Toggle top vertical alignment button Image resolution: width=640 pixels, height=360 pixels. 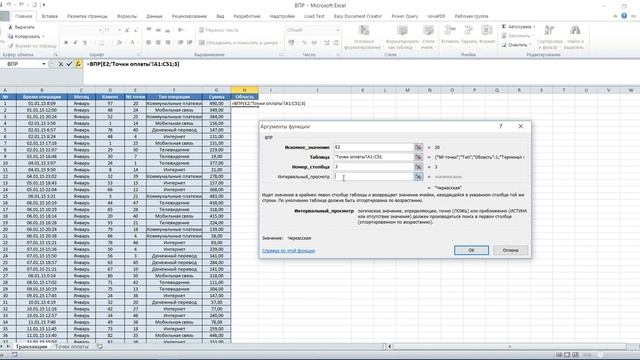[x=149, y=30]
